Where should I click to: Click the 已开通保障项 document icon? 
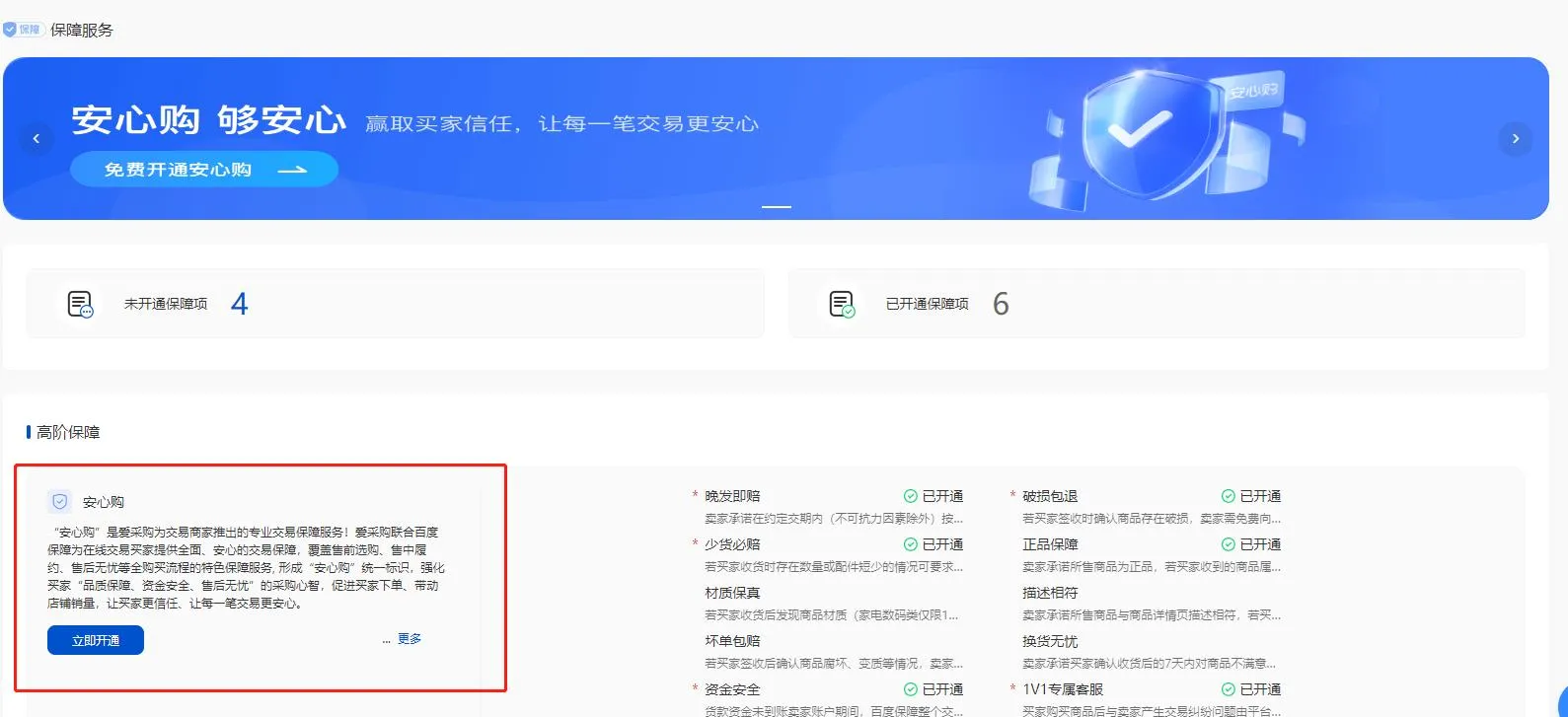[842, 304]
